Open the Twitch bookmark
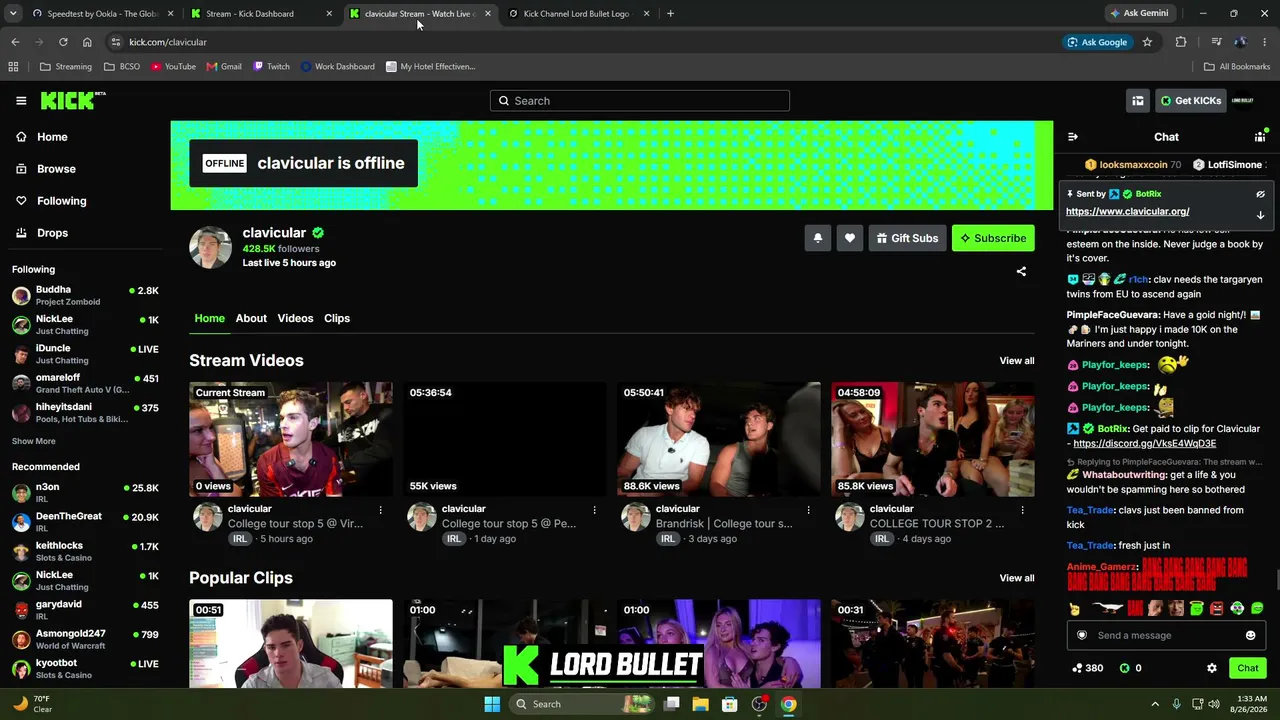This screenshot has width=1280, height=720. point(271,67)
